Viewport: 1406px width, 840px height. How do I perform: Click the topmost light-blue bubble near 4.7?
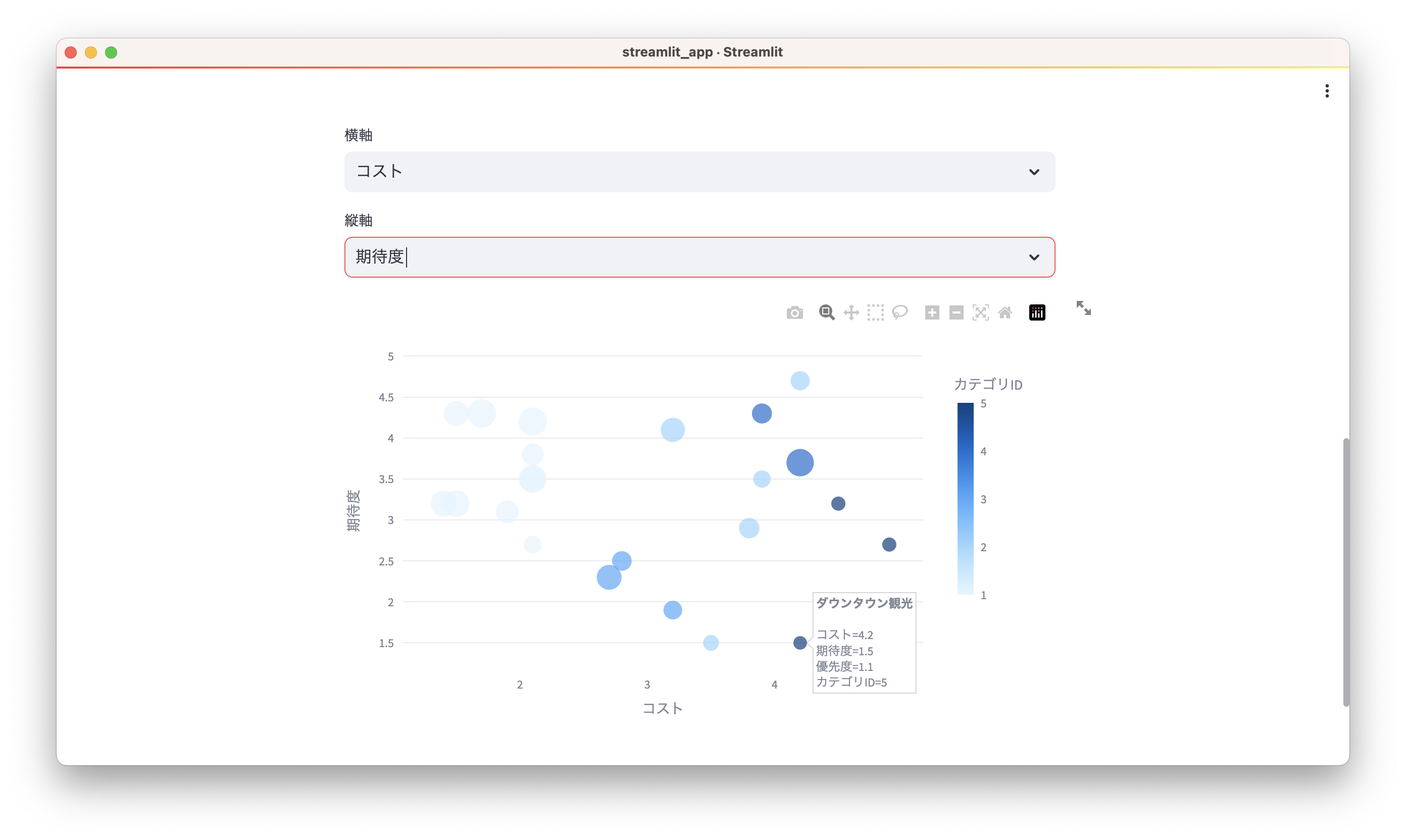click(799, 381)
